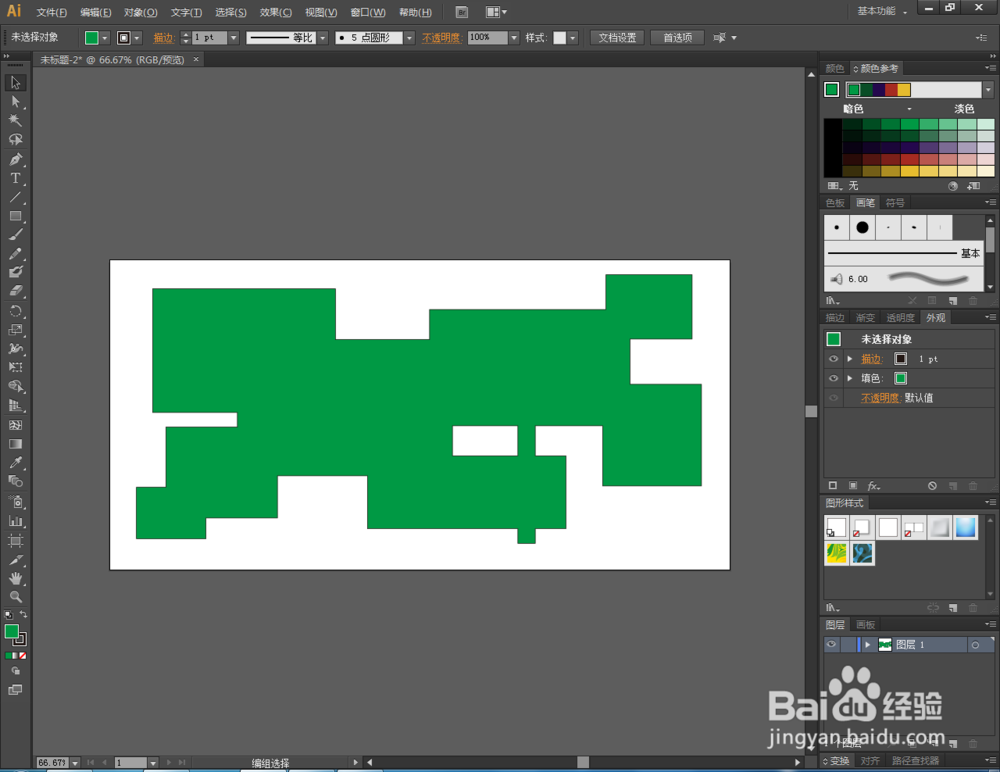The width and height of the screenshot is (1000, 772).
Task: Click the zoom level field 66.67%
Action: [x=52, y=762]
